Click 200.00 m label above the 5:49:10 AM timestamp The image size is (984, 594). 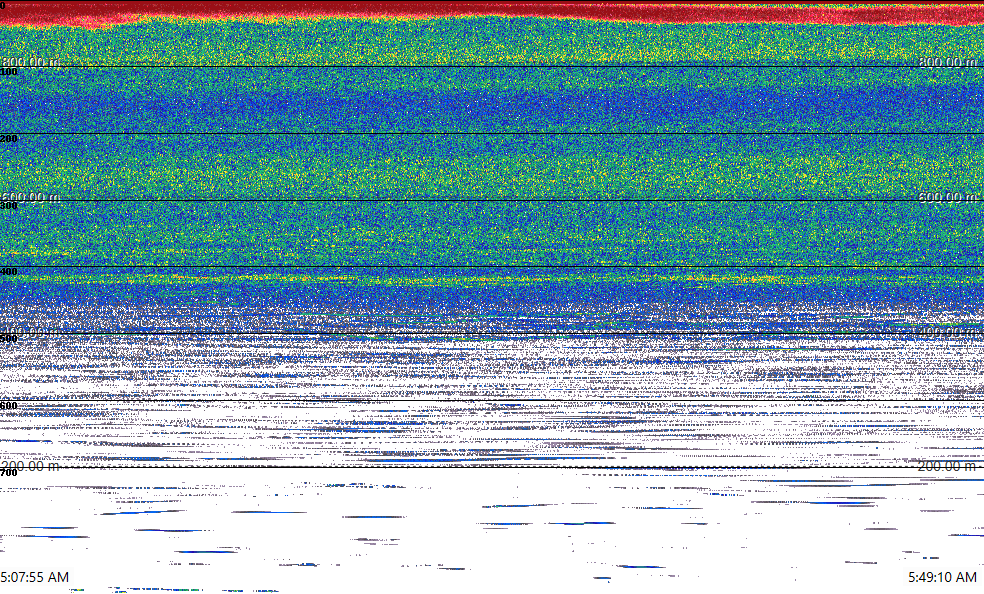pos(947,465)
